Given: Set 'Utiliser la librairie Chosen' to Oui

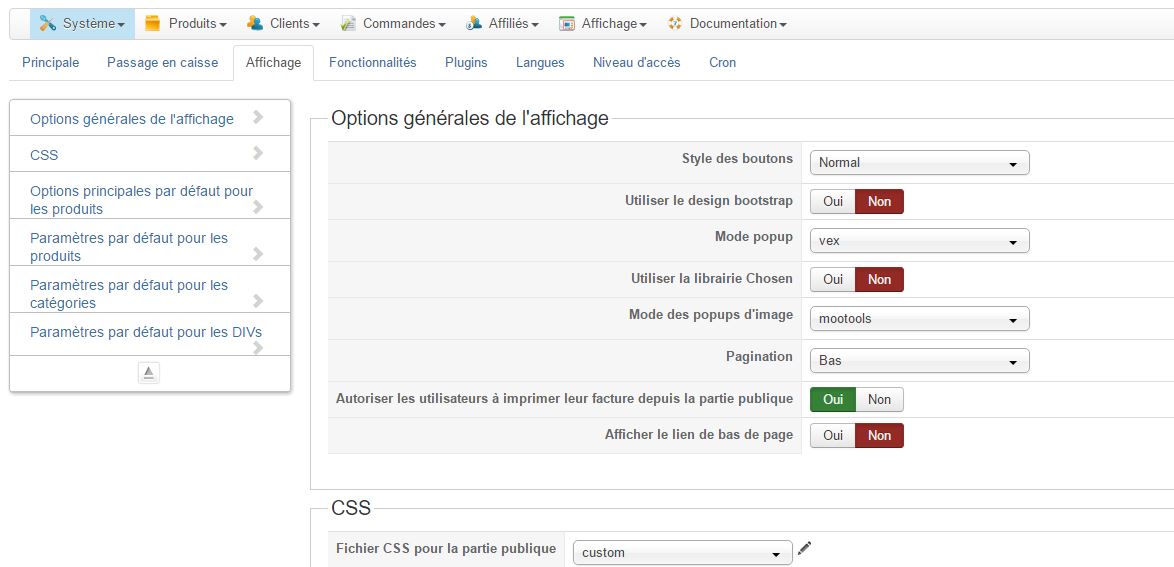Looking at the screenshot, I should pyautogui.click(x=833, y=279).
